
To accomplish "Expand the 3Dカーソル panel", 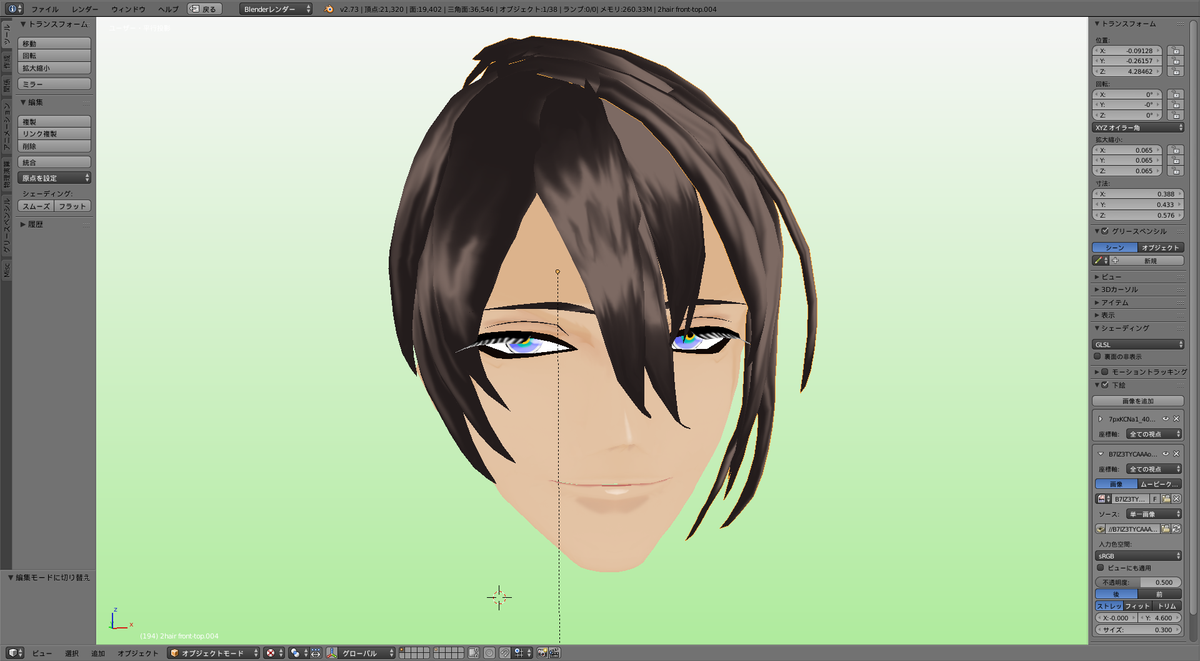I will click(1118, 289).
